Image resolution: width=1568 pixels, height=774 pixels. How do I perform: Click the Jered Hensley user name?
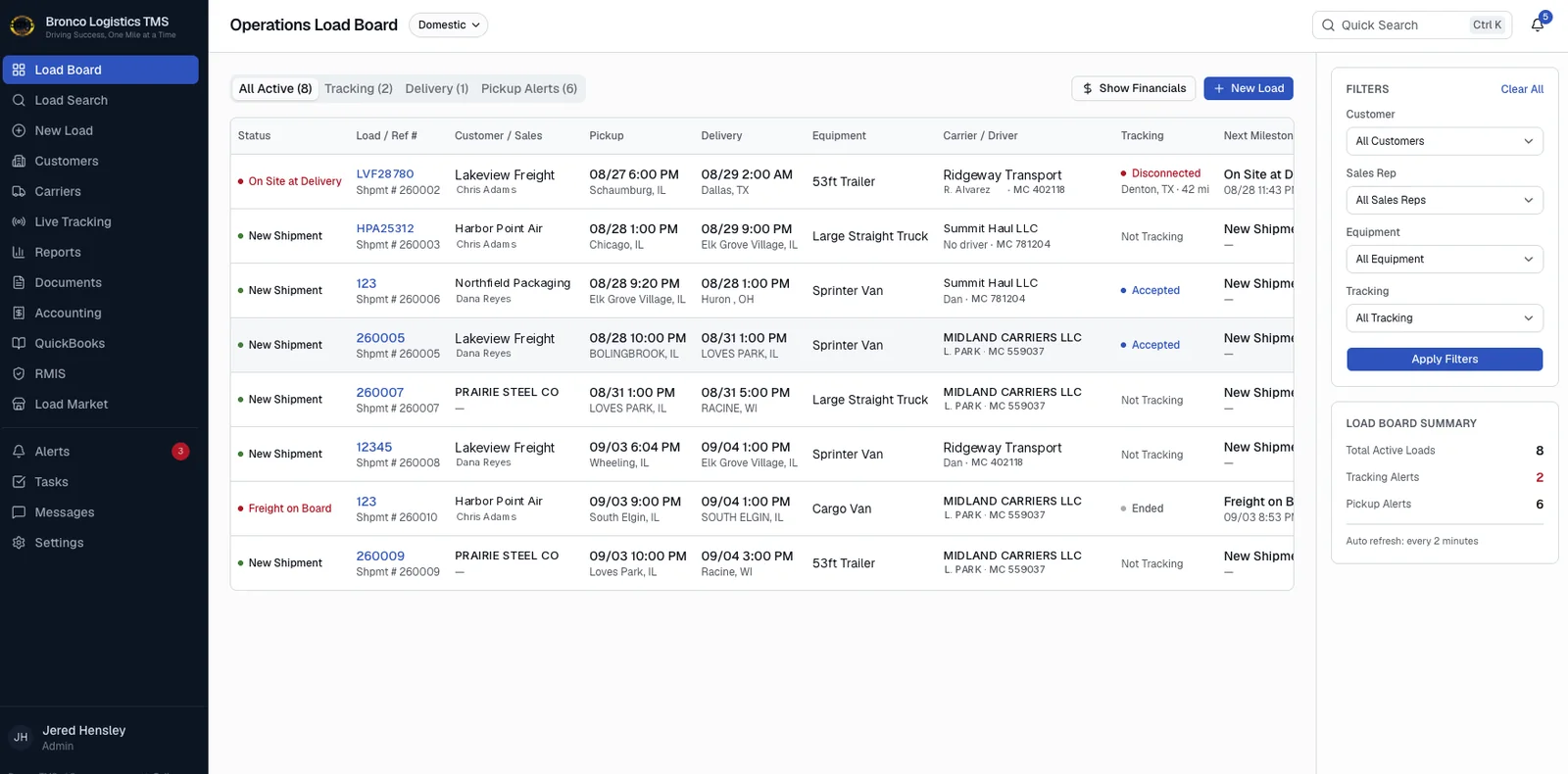[x=84, y=731]
